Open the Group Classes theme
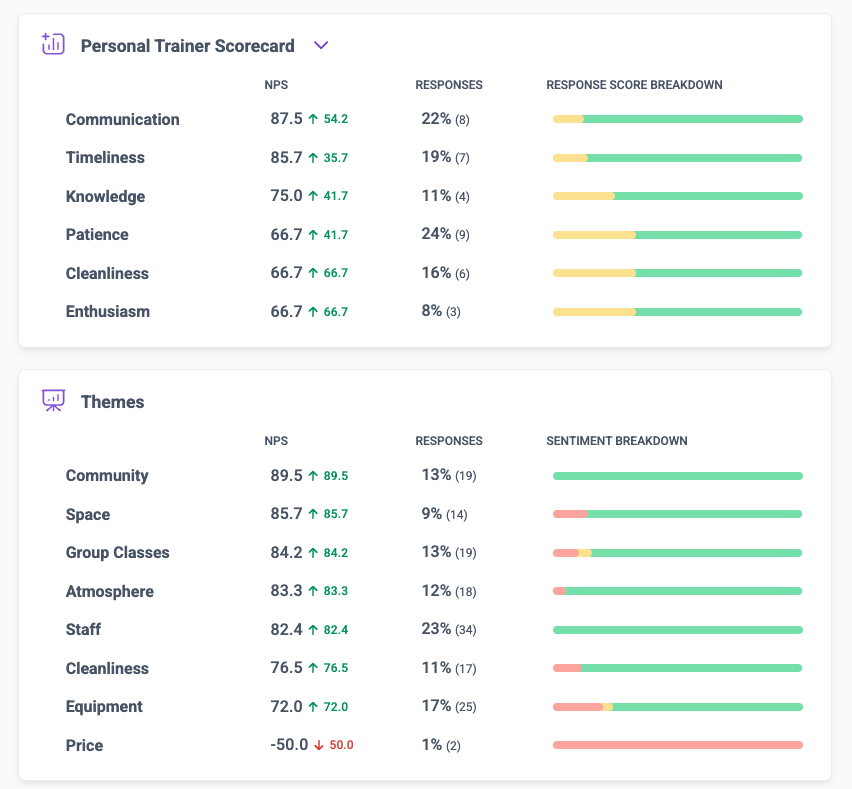852x789 pixels. pos(117,553)
